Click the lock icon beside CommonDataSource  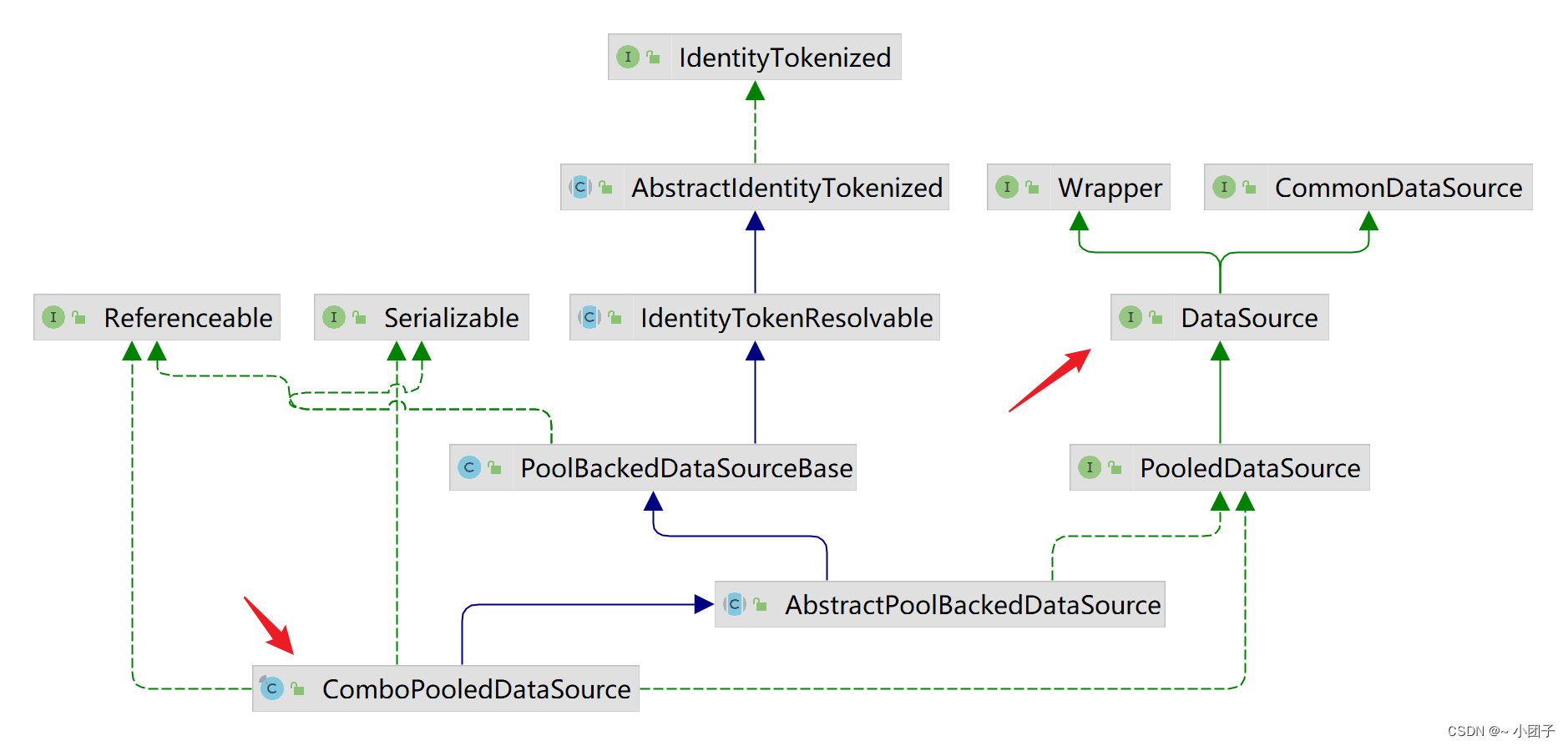coord(1250,187)
